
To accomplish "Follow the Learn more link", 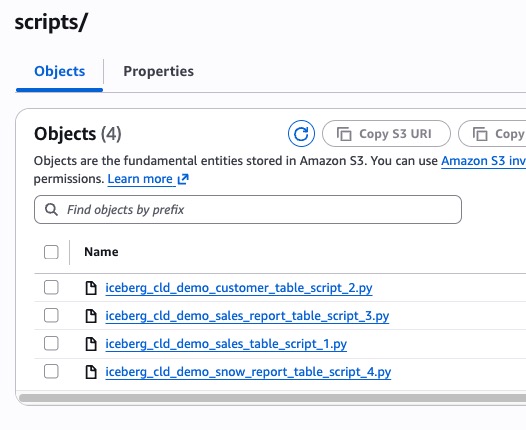I will click(x=140, y=179).
